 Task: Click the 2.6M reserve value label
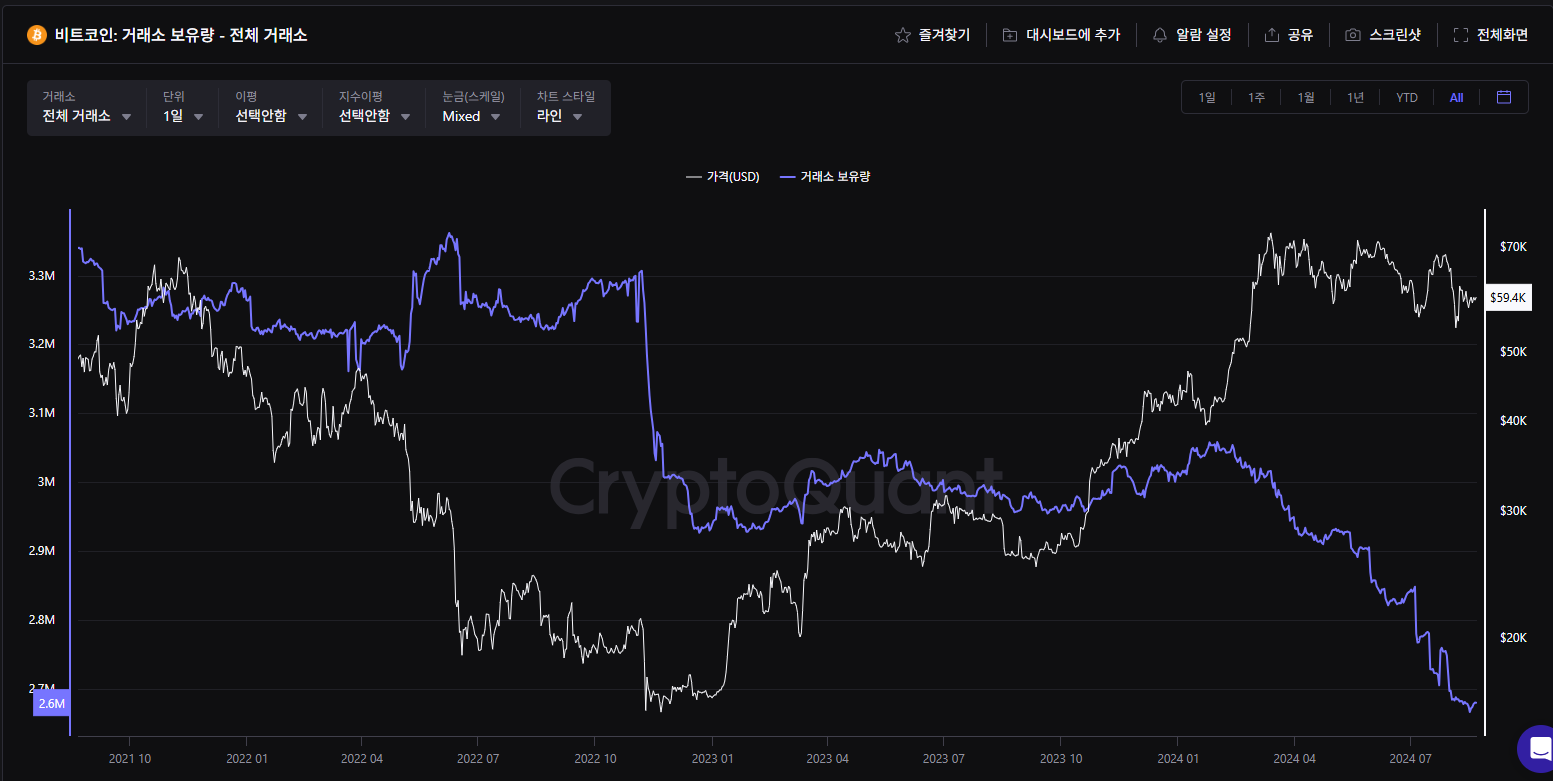point(52,704)
